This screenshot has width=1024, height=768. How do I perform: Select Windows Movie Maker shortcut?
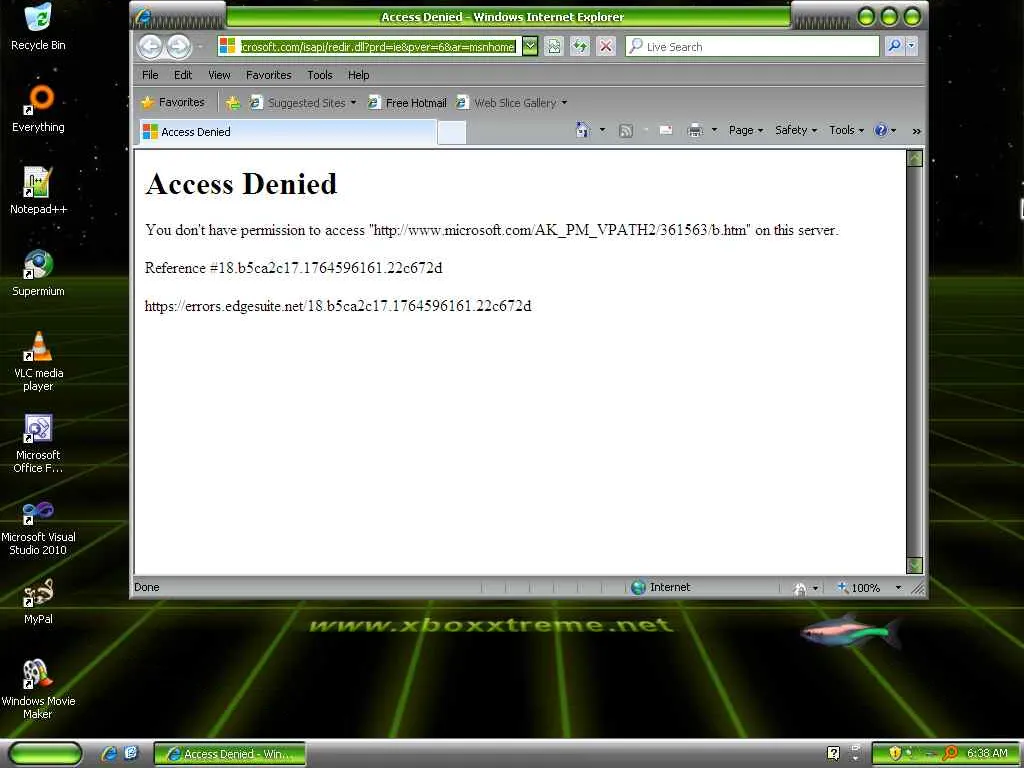click(x=38, y=689)
